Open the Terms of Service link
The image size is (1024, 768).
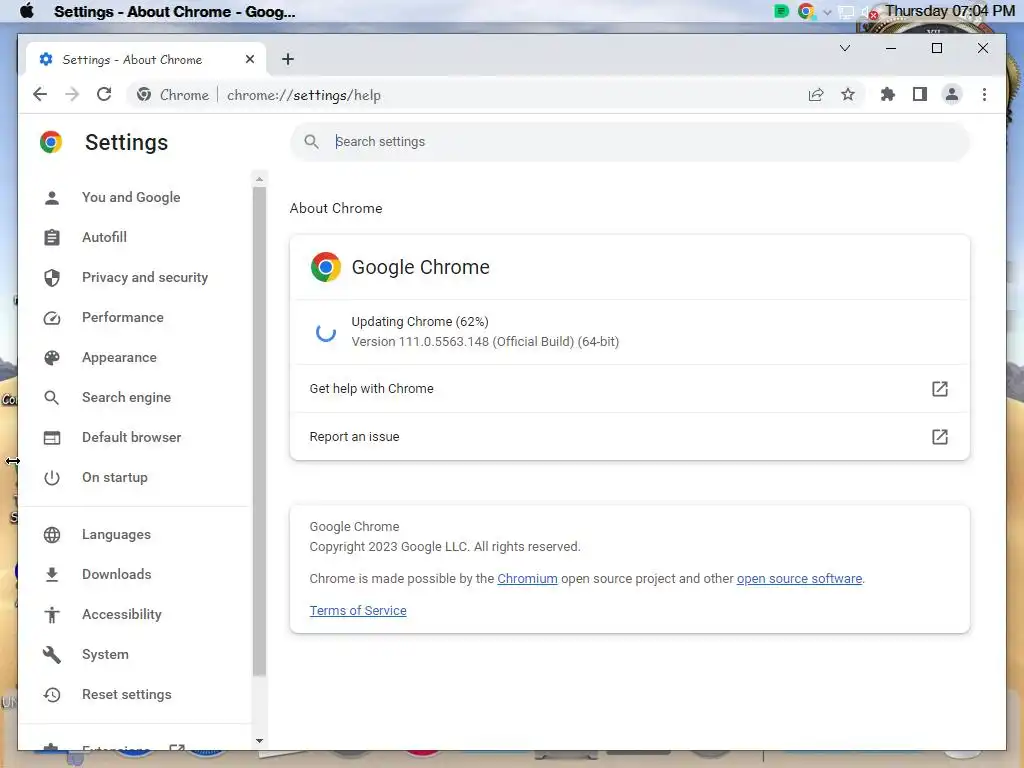[358, 611]
